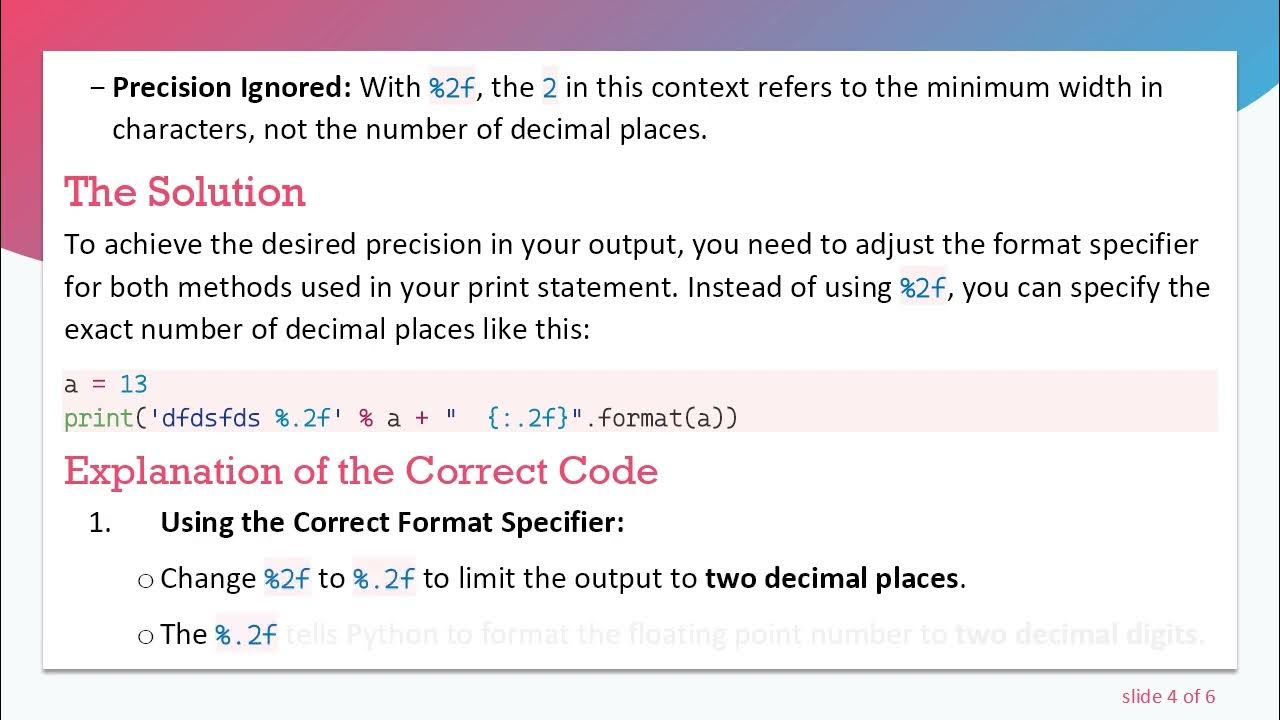Screen dimensions: 1280x720
Task: Click the "Explanation of the Correct Code" heading
Action: [x=361, y=471]
